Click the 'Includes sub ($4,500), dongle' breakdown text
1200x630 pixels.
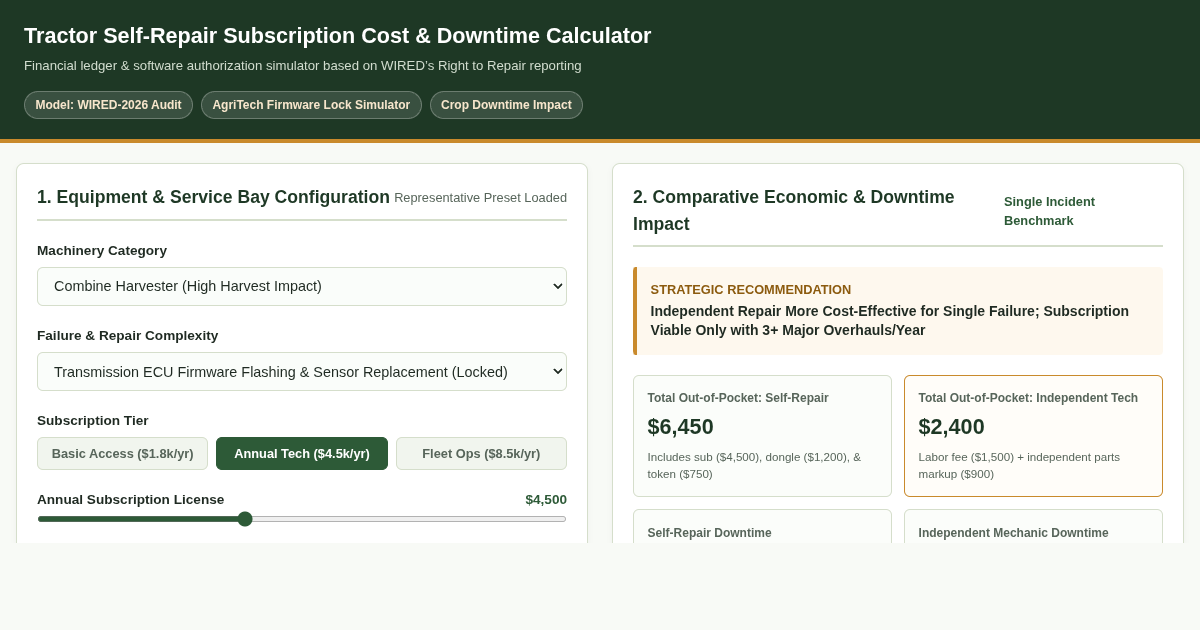[754, 465]
